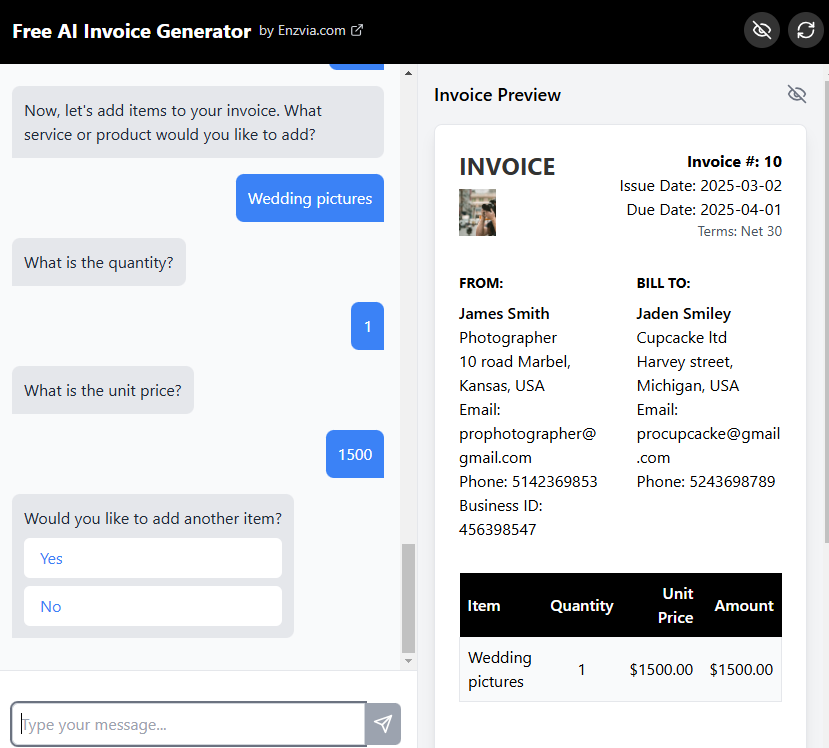The image size is (829, 748).
Task: Choose No to finish adding items
Action: point(152,607)
